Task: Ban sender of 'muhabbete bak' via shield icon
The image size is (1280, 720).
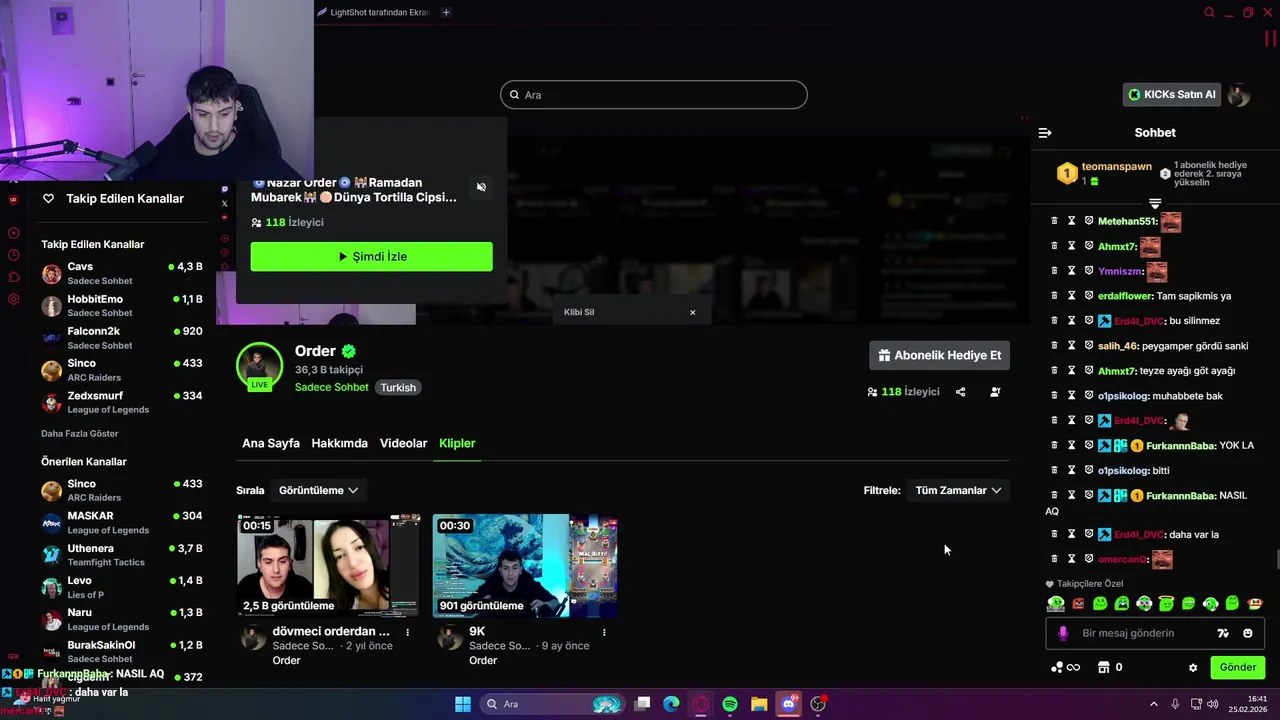Action: pos(1089,396)
